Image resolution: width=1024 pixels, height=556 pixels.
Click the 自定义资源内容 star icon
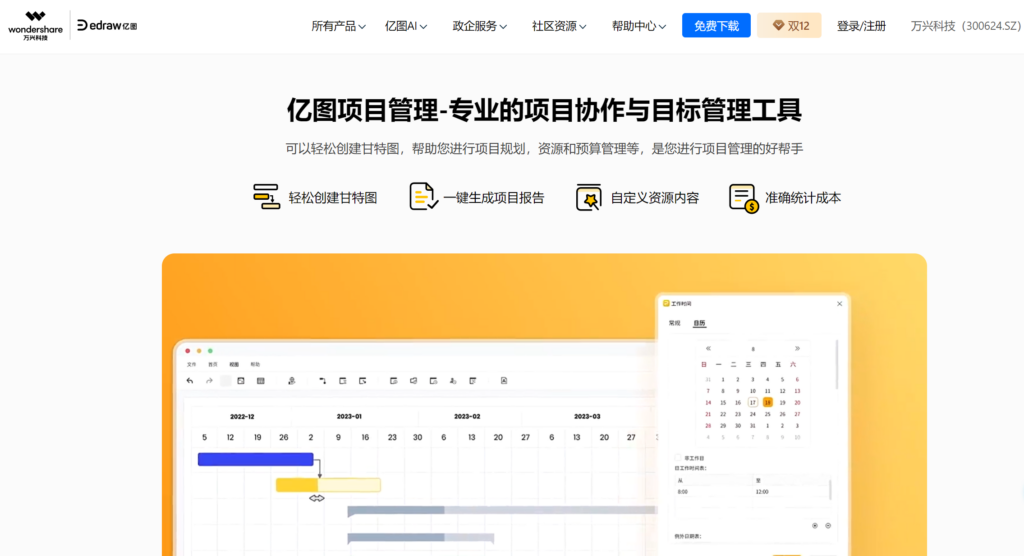588,197
